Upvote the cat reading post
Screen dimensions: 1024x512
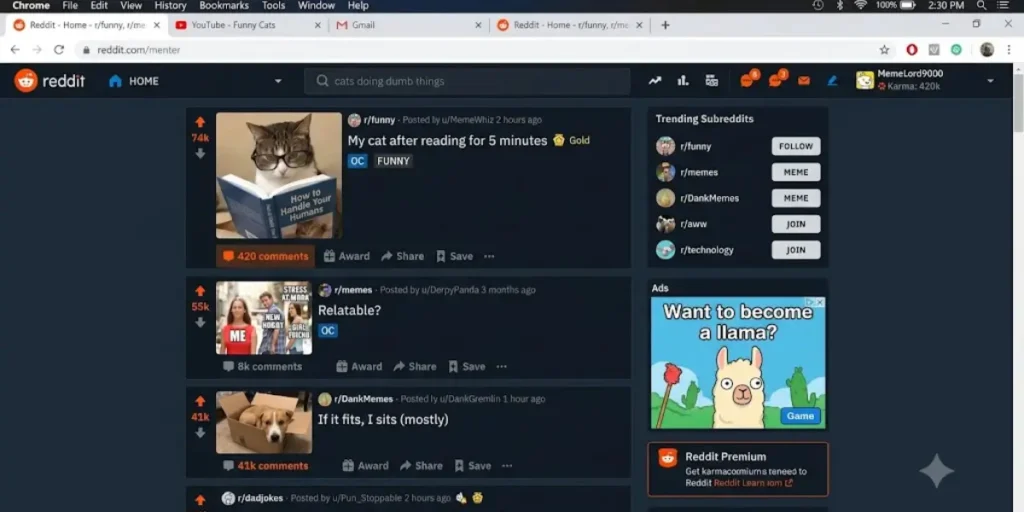click(200, 122)
